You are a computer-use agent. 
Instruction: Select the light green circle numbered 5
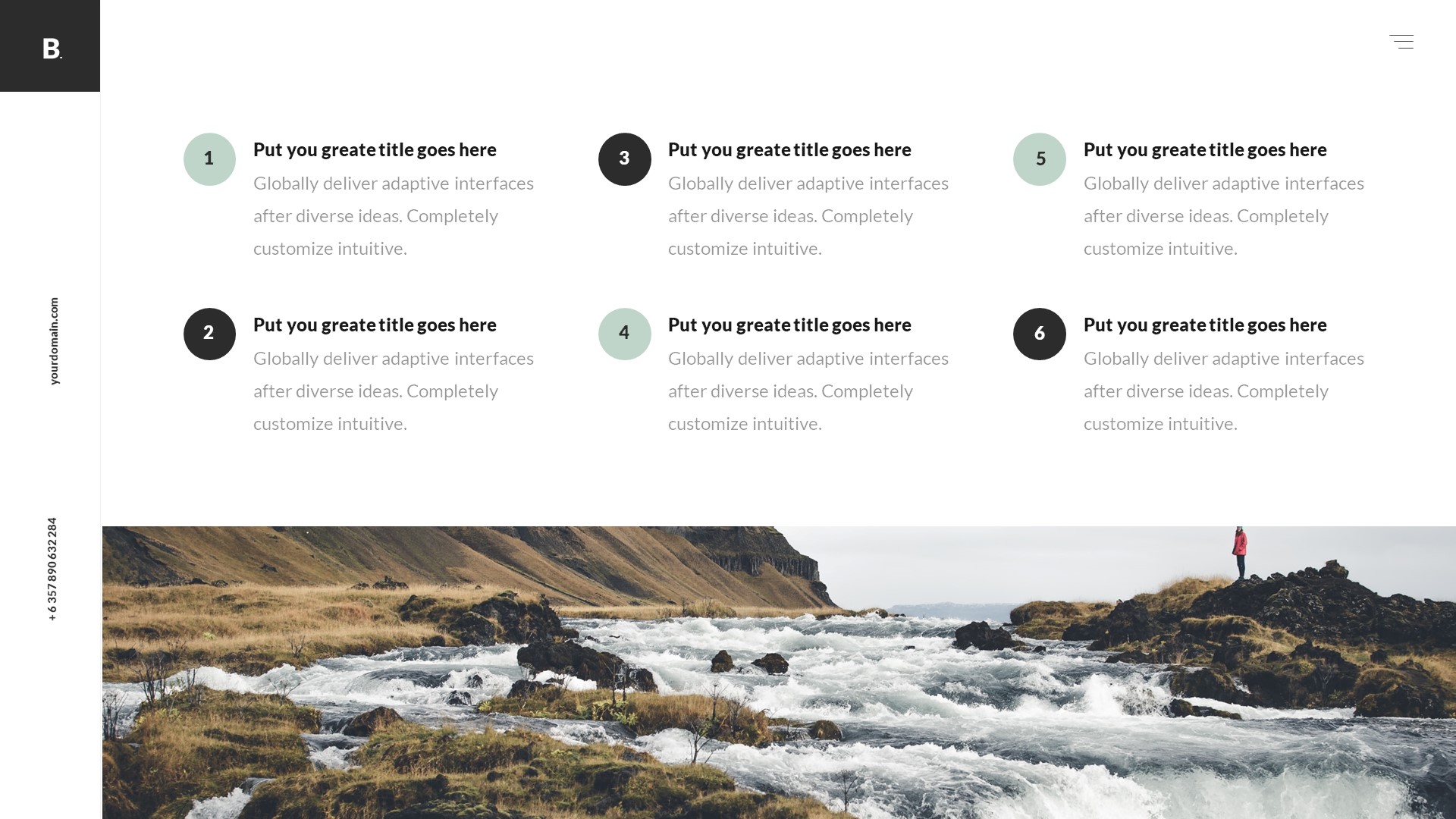(1040, 159)
